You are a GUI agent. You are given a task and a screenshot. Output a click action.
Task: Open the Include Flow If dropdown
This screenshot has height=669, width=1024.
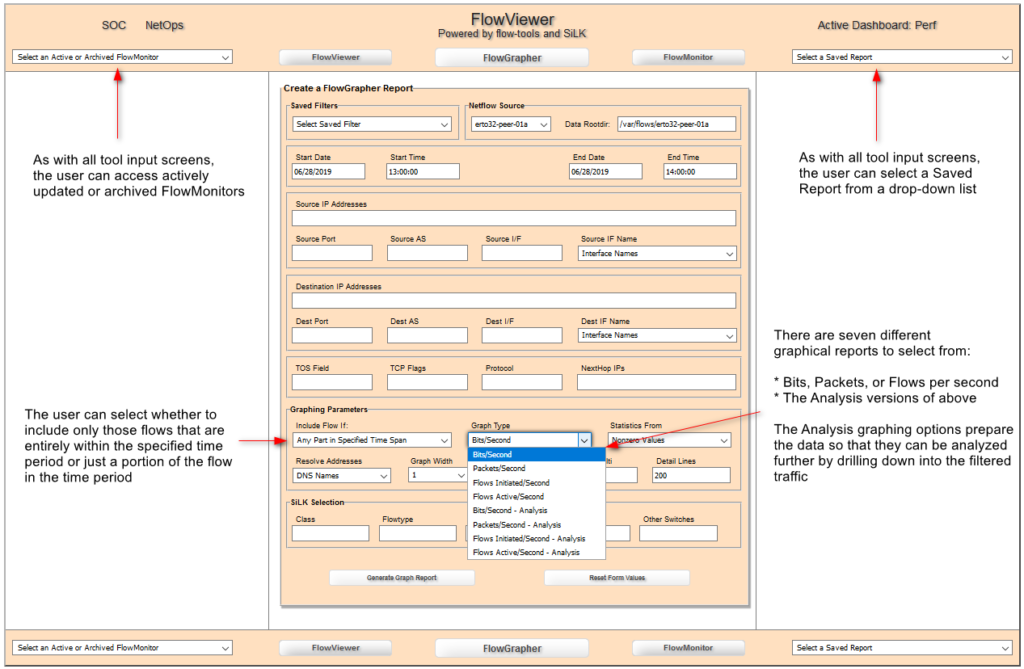tap(371, 439)
